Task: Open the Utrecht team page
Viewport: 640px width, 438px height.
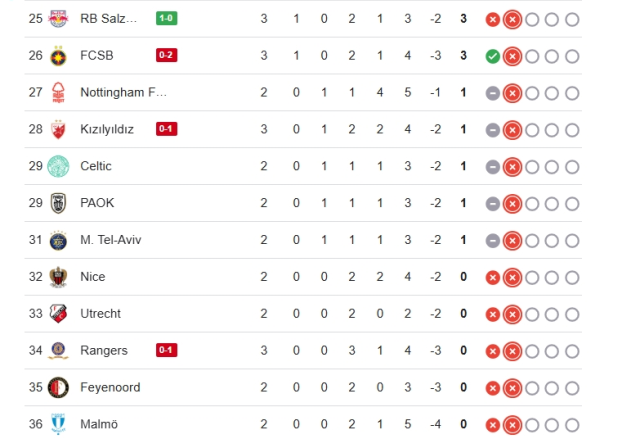Action: pos(100,314)
